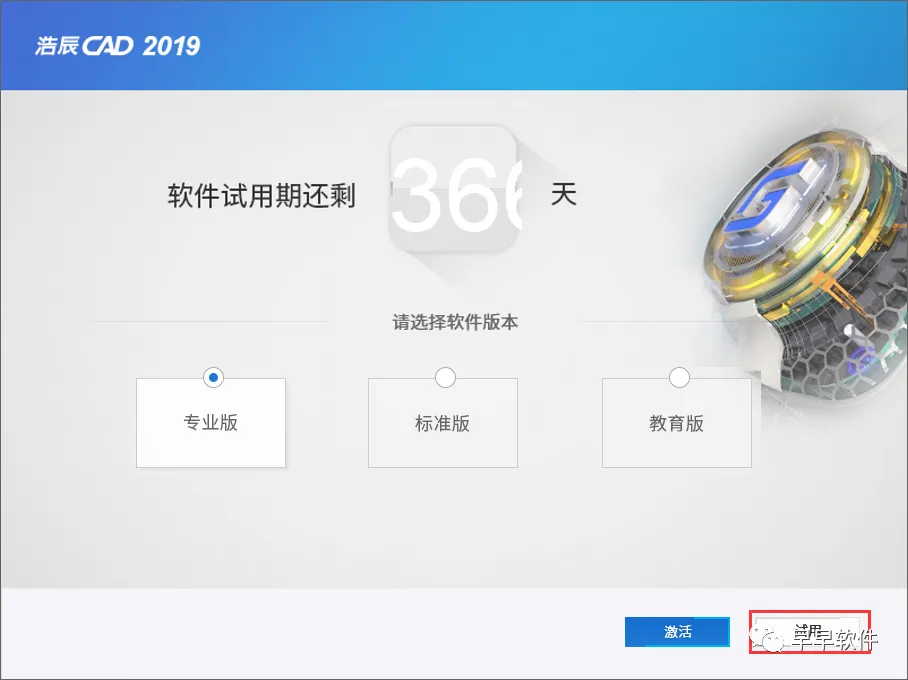Click the 激活 activate button
This screenshot has height=680, width=908.
(x=677, y=631)
